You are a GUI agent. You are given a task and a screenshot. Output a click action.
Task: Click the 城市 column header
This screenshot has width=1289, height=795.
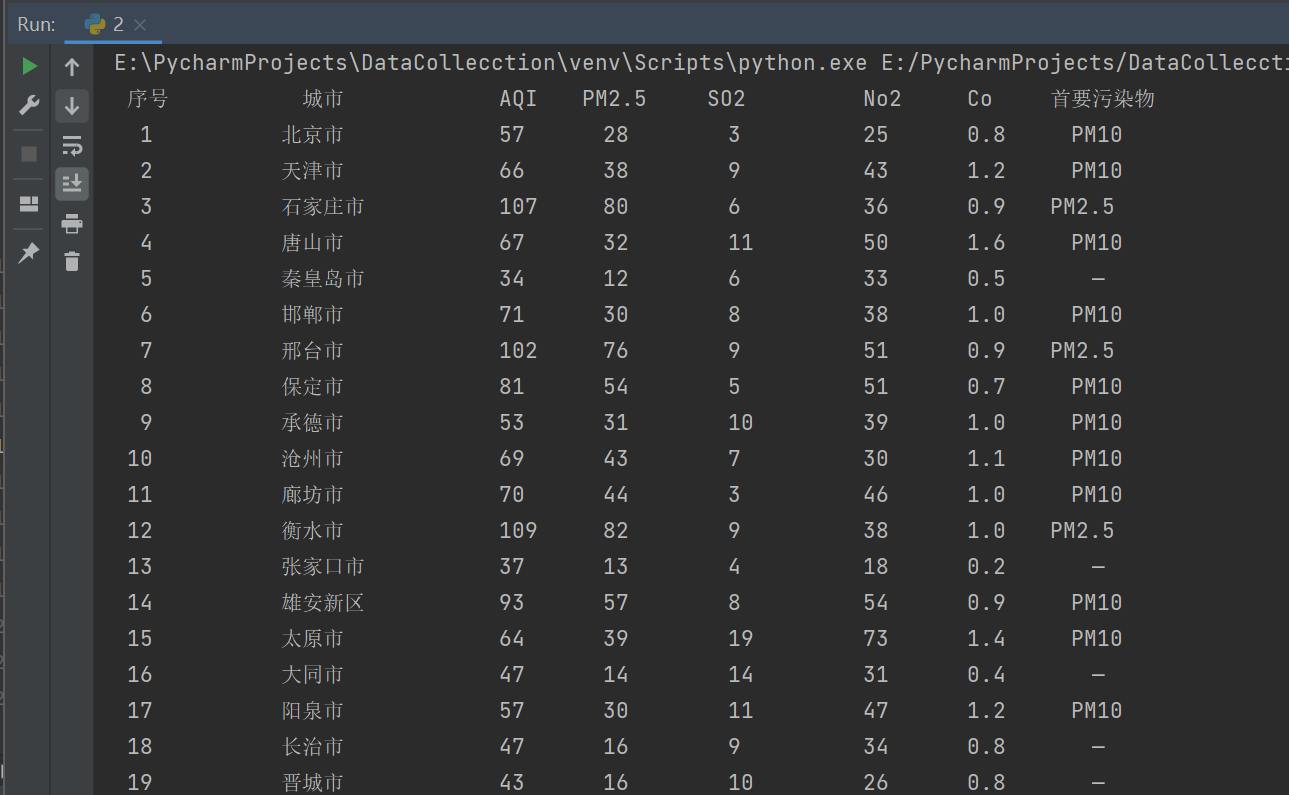pyautogui.click(x=323, y=99)
